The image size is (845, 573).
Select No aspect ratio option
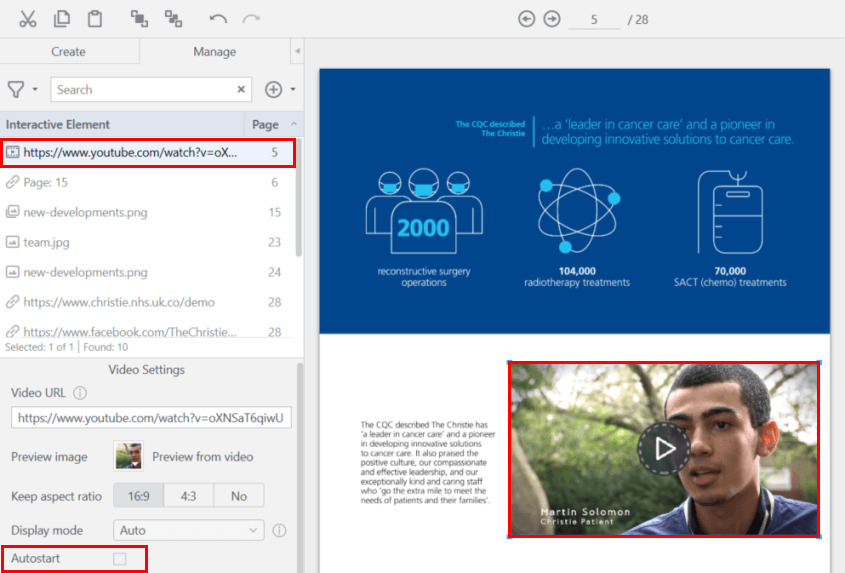coord(239,496)
